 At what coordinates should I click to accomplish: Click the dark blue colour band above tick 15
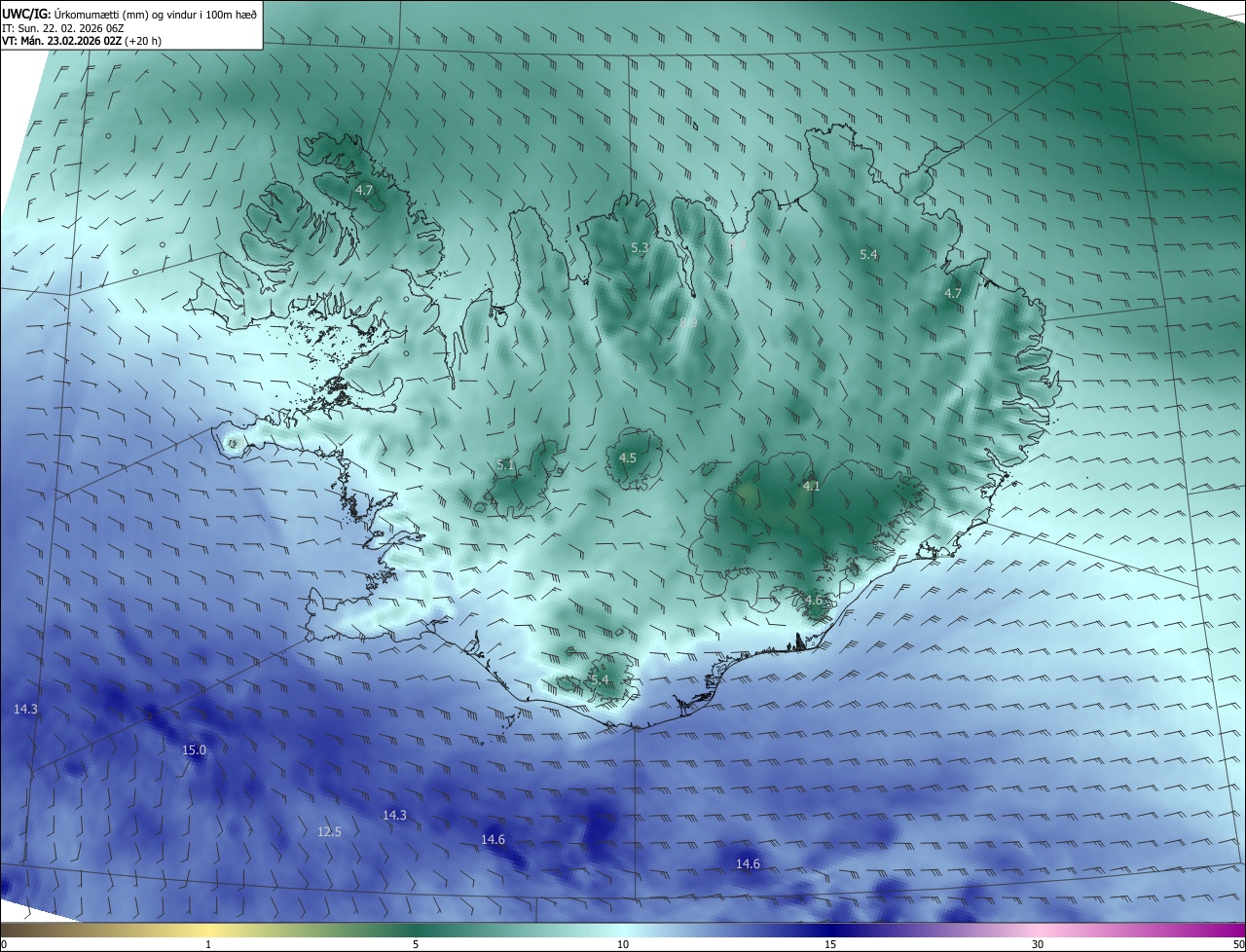[x=830, y=930]
